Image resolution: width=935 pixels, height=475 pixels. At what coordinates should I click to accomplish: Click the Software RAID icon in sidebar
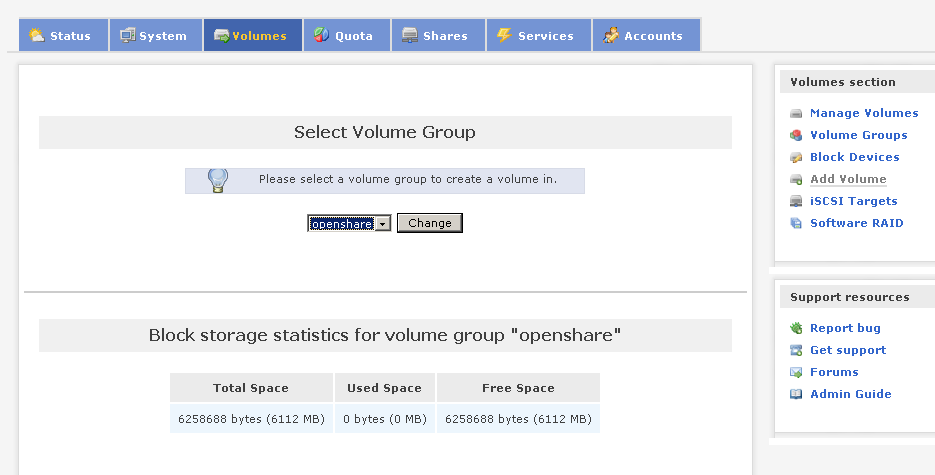796,223
